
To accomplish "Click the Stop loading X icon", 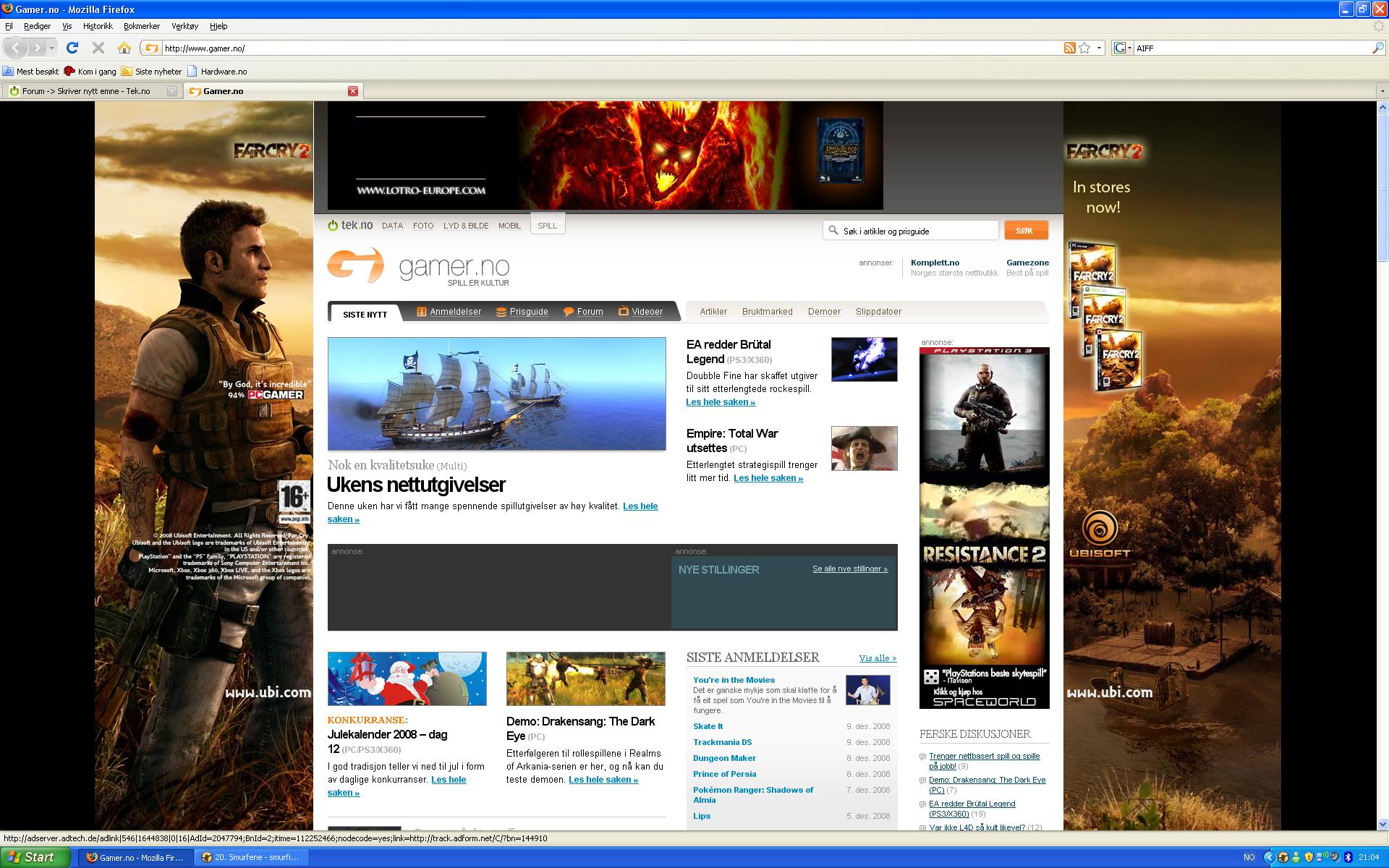I will pyautogui.click(x=98, y=48).
